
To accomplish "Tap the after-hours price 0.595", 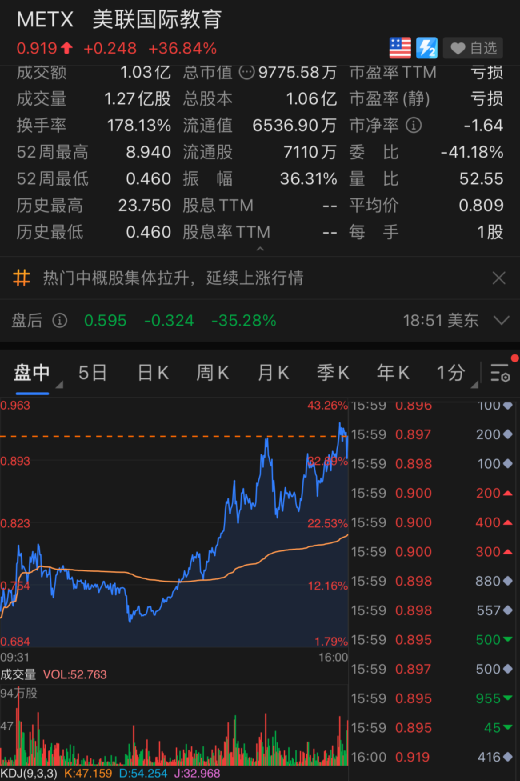I will 105,320.
